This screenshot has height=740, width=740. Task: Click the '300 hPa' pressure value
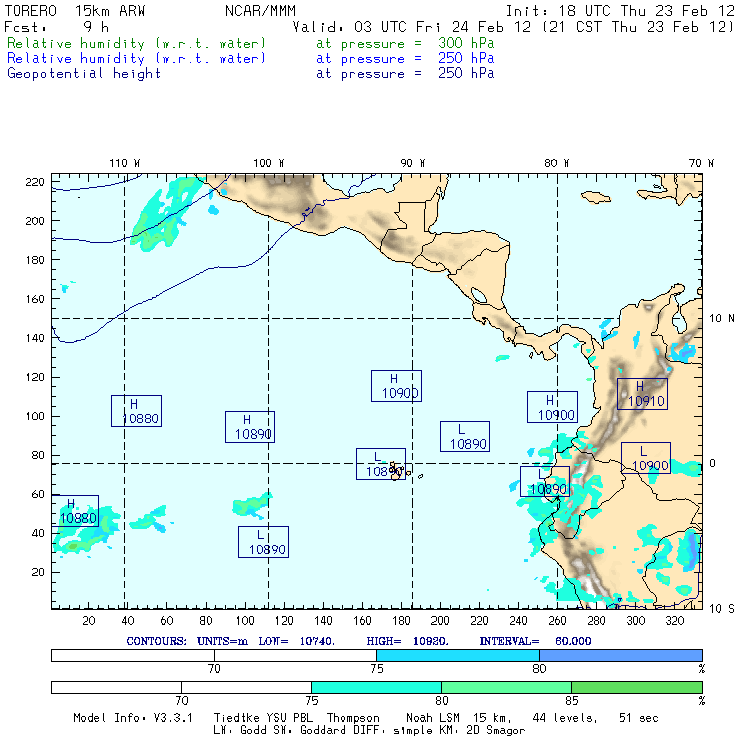point(466,43)
